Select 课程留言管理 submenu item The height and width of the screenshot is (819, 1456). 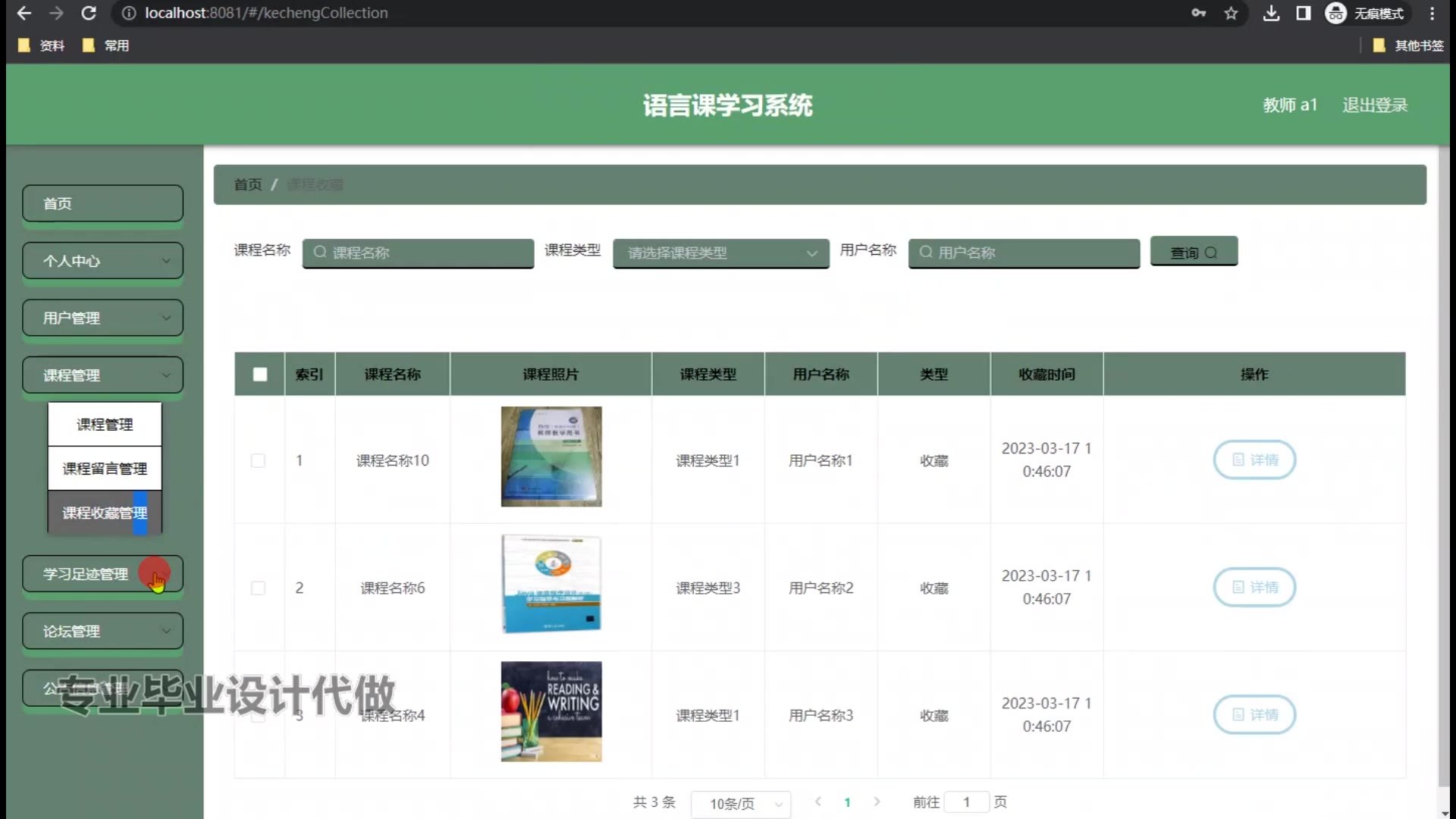tap(105, 469)
